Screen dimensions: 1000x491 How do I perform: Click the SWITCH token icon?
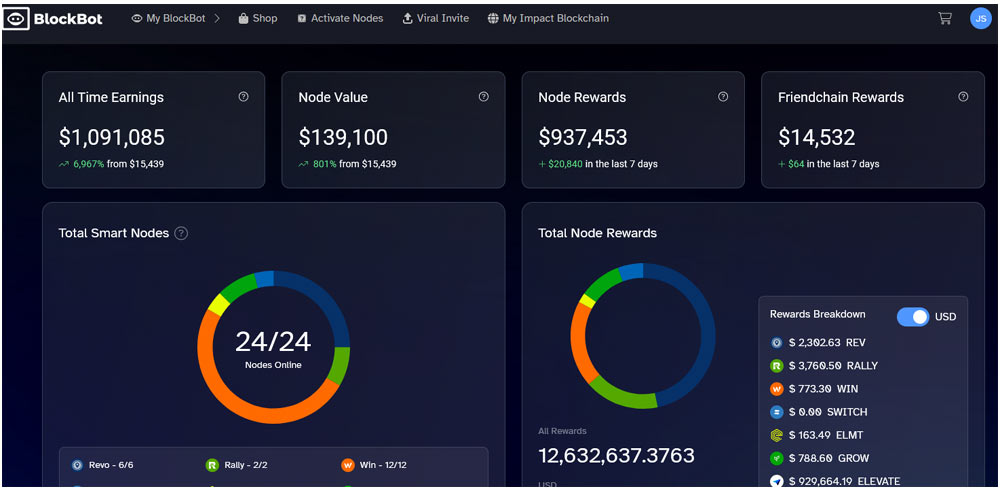(x=776, y=412)
